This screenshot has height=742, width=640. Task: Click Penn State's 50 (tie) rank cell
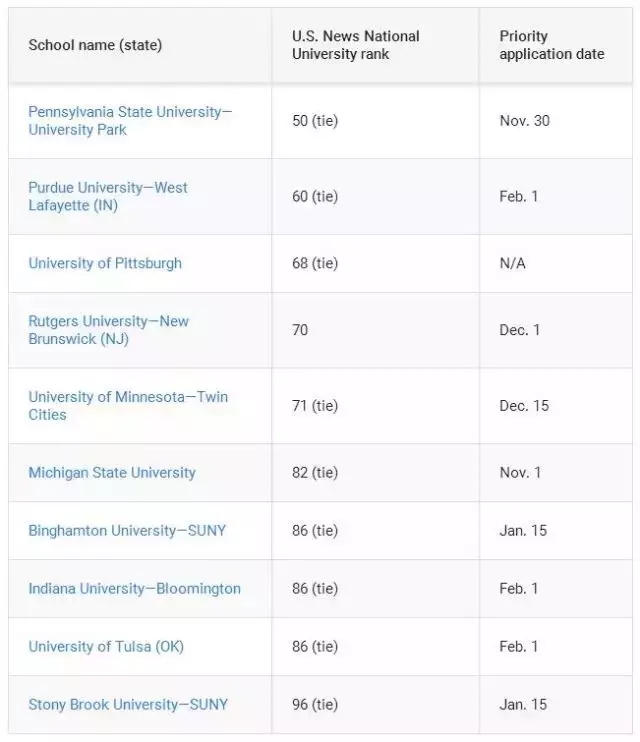tap(315, 121)
